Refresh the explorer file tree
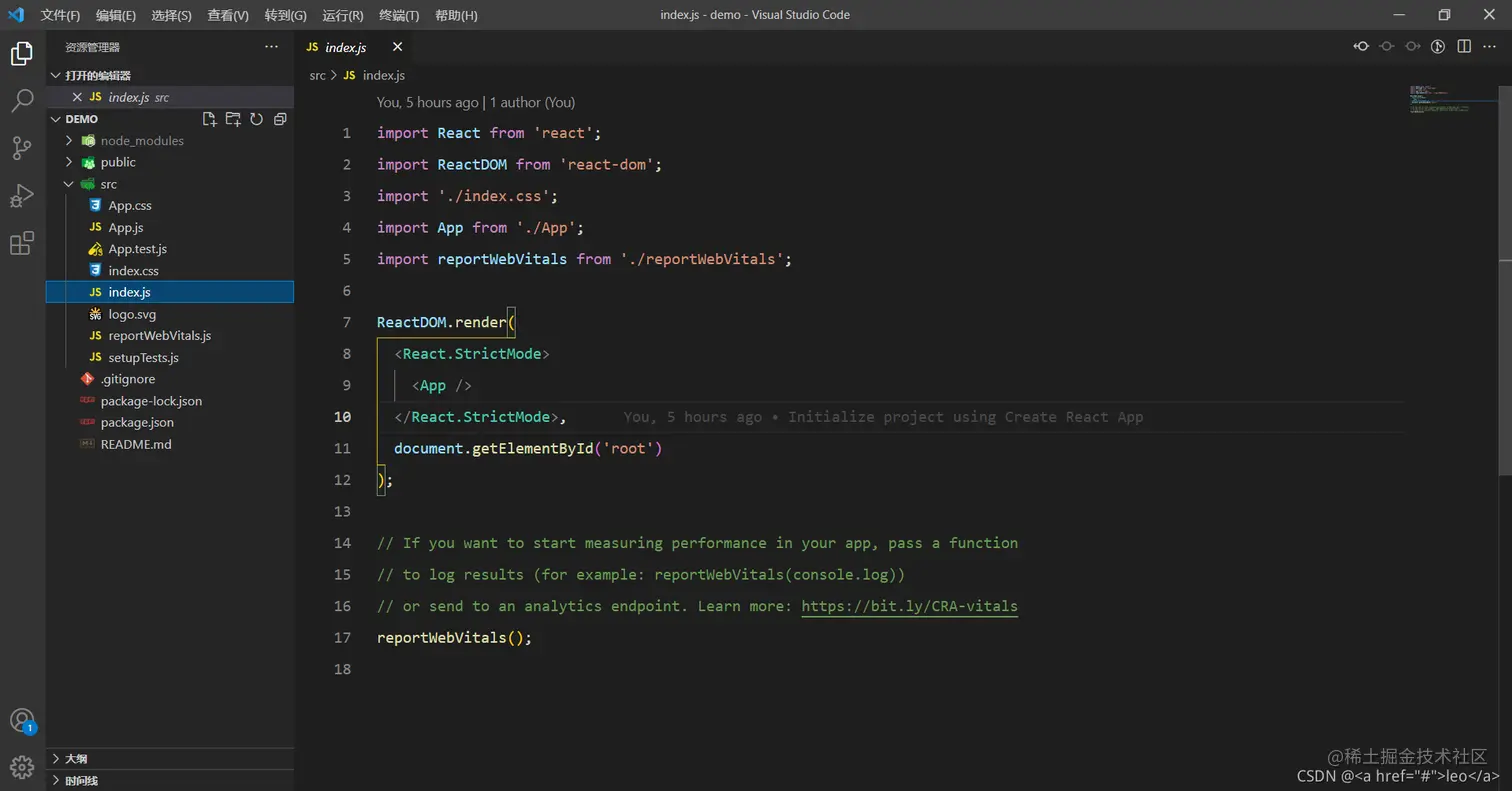Viewport: 1512px width, 791px height. tap(256, 119)
